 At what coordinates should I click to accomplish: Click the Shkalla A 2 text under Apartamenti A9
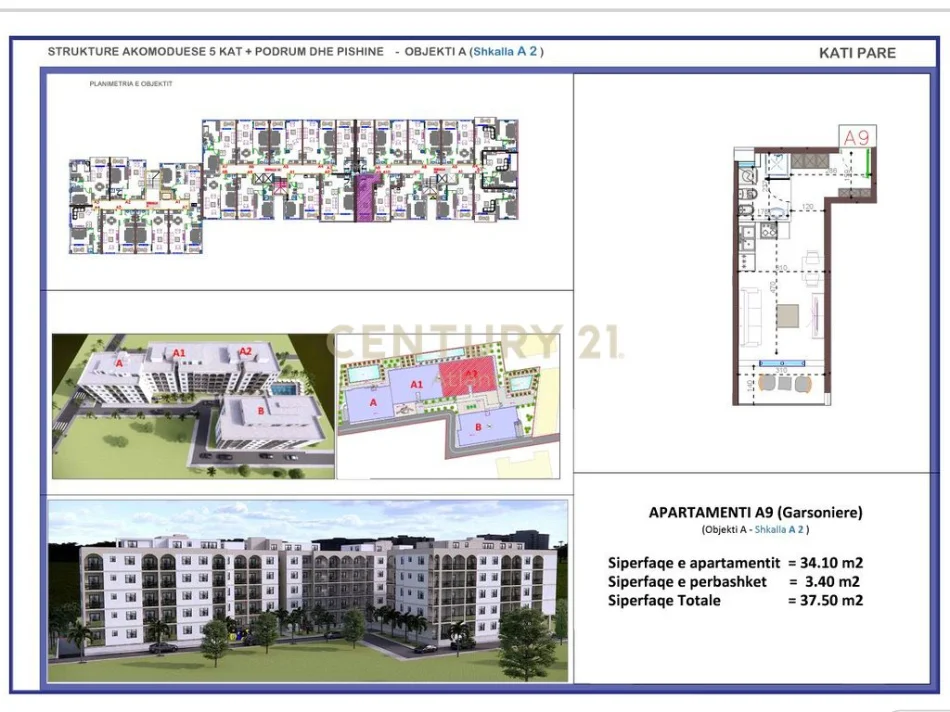click(x=779, y=529)
